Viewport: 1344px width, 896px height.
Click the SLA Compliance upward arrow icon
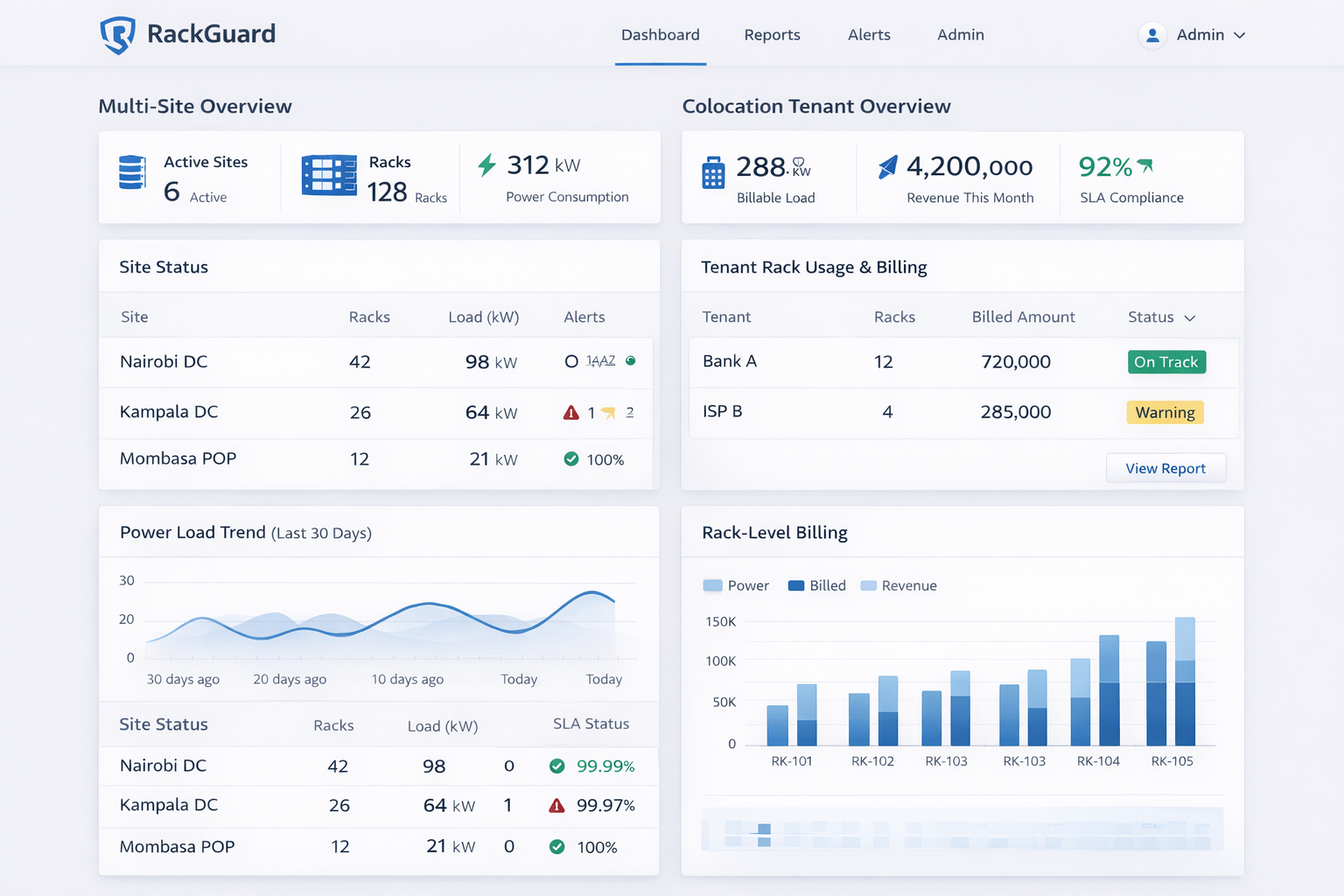click(x=1144, y=164)
